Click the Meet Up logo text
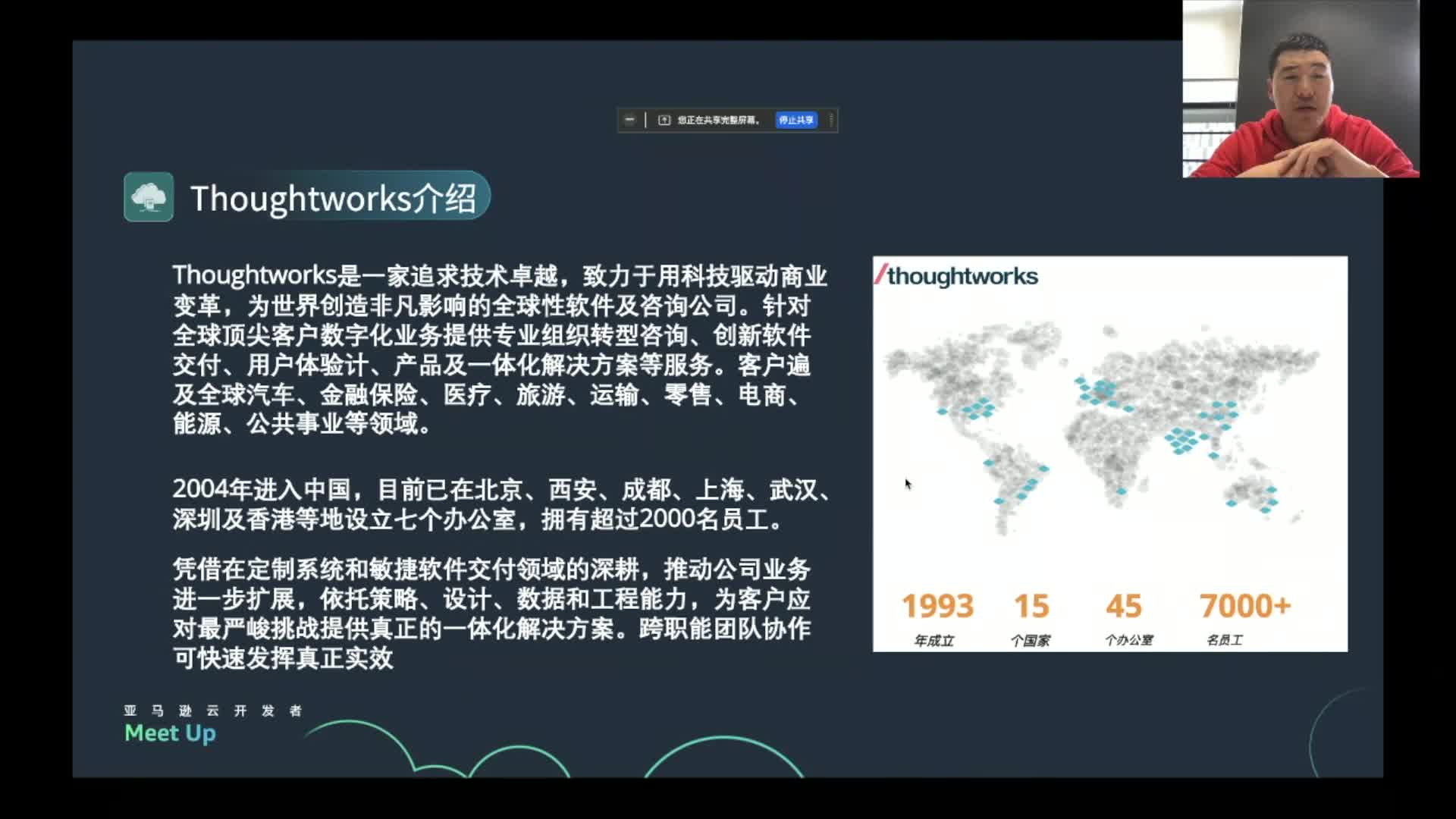 171,733
